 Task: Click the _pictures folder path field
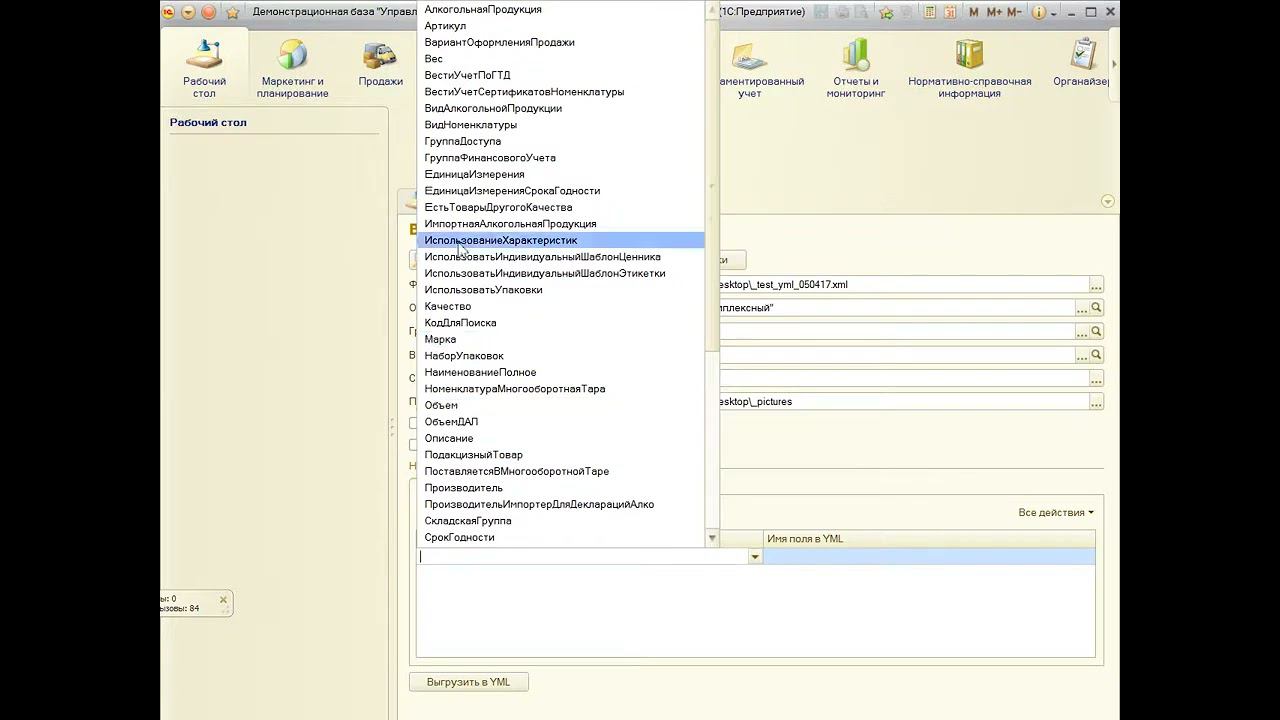click(903, 402)
